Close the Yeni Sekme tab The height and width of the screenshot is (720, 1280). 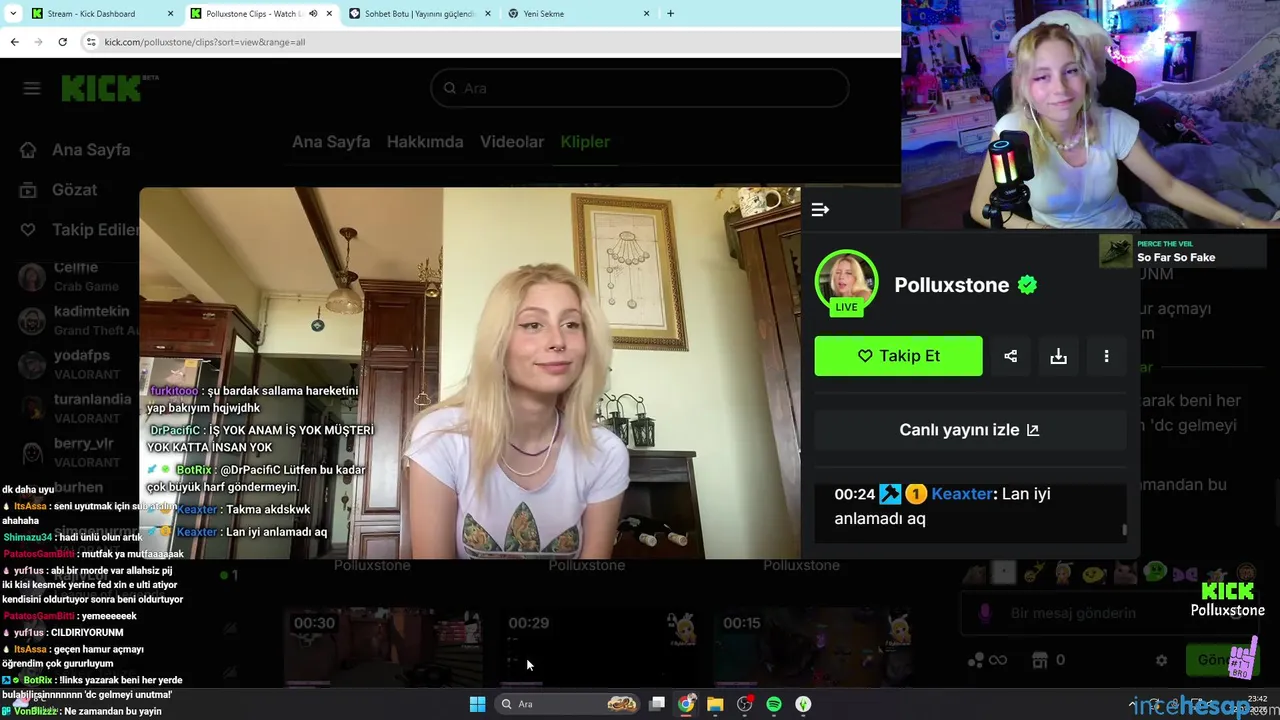(646, 14)
